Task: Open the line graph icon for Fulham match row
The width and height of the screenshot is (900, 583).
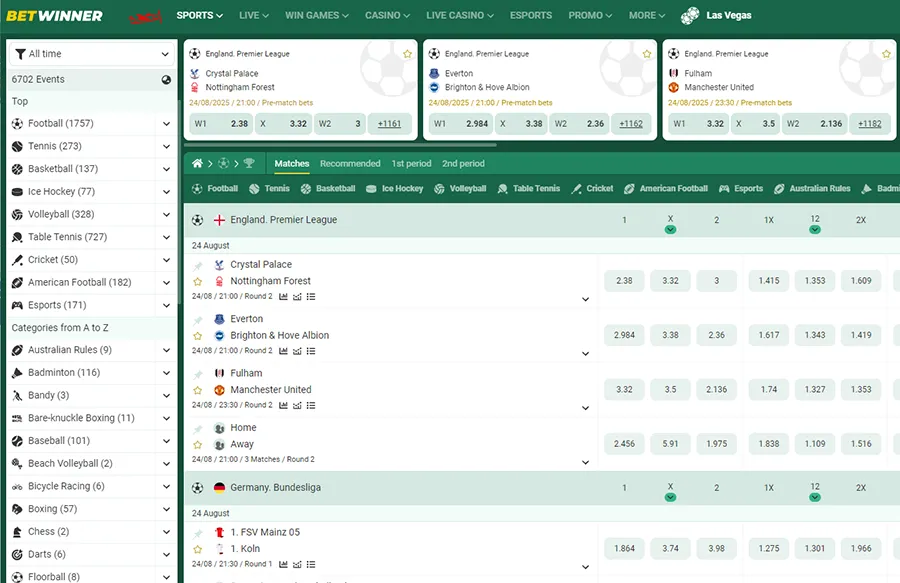Action: 297,405
